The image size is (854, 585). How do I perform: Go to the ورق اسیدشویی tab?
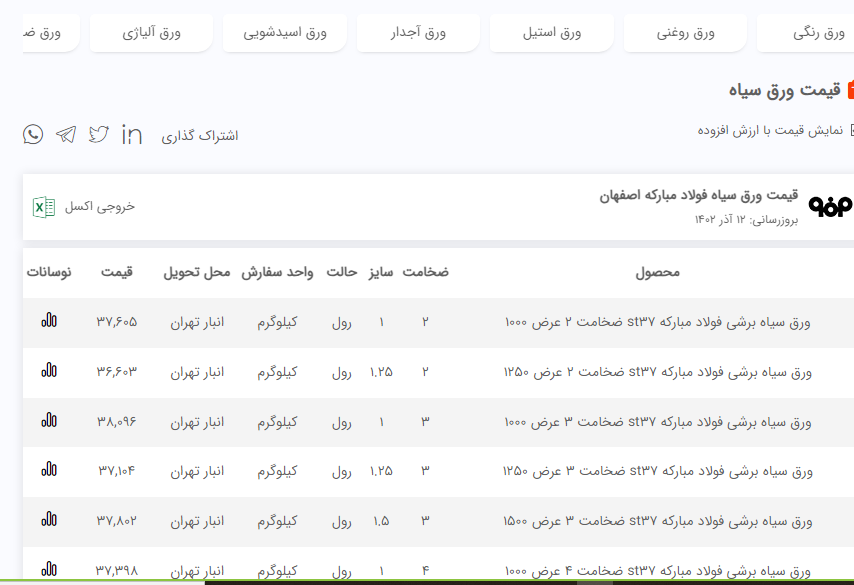[285, 33]
